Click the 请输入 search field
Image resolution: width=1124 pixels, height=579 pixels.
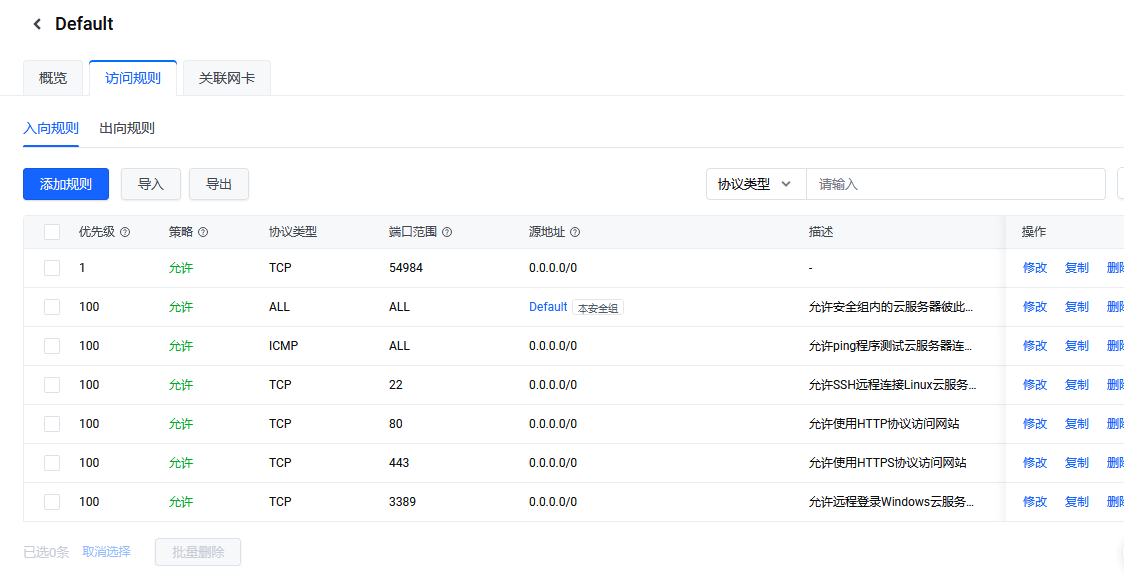956,184
